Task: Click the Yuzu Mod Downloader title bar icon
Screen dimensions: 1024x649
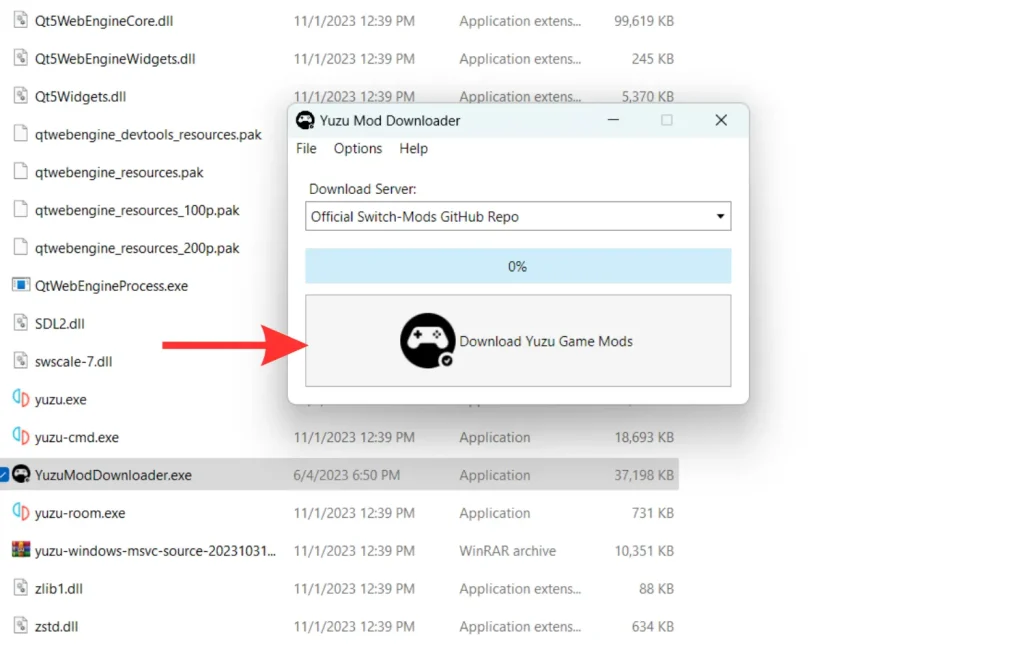Action: pos(305,120)
